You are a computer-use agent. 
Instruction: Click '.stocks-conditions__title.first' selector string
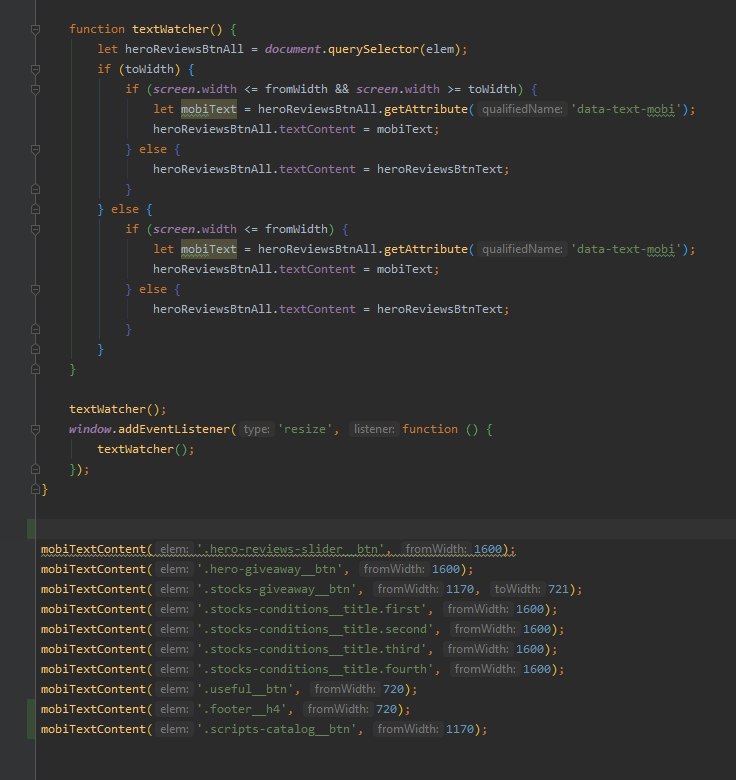[311, 609]
